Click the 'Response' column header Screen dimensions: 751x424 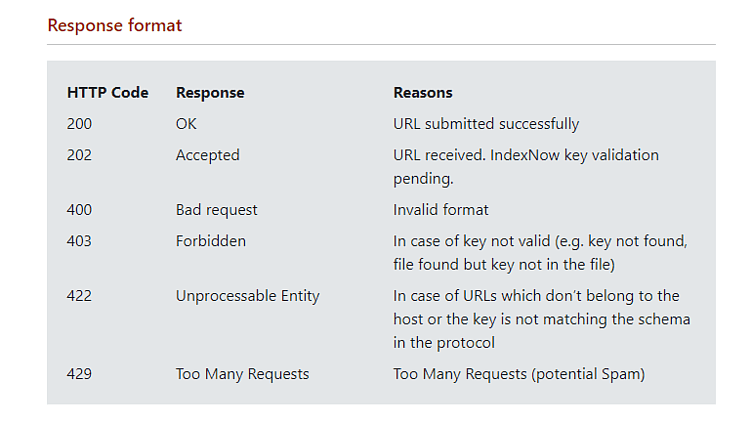210,93
